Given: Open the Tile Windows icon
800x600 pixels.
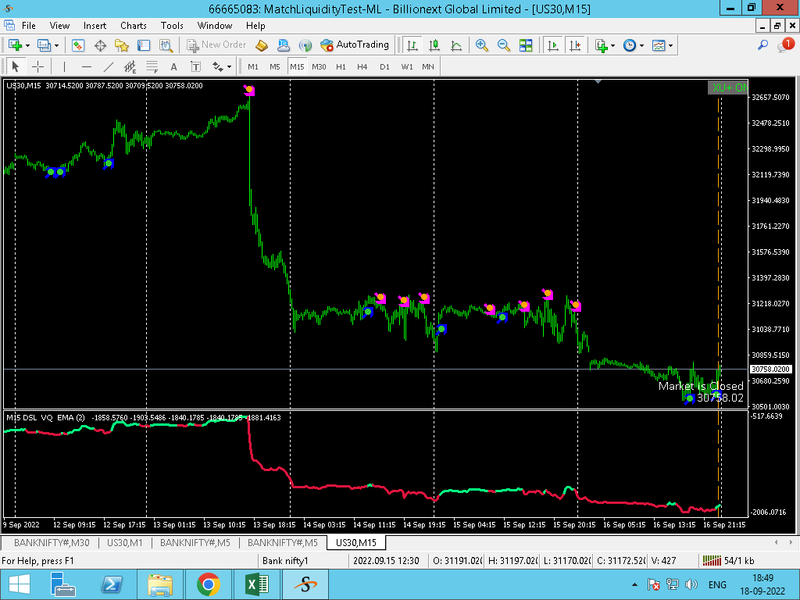Looking at the screenshot, I should click(x=526, y=45).
